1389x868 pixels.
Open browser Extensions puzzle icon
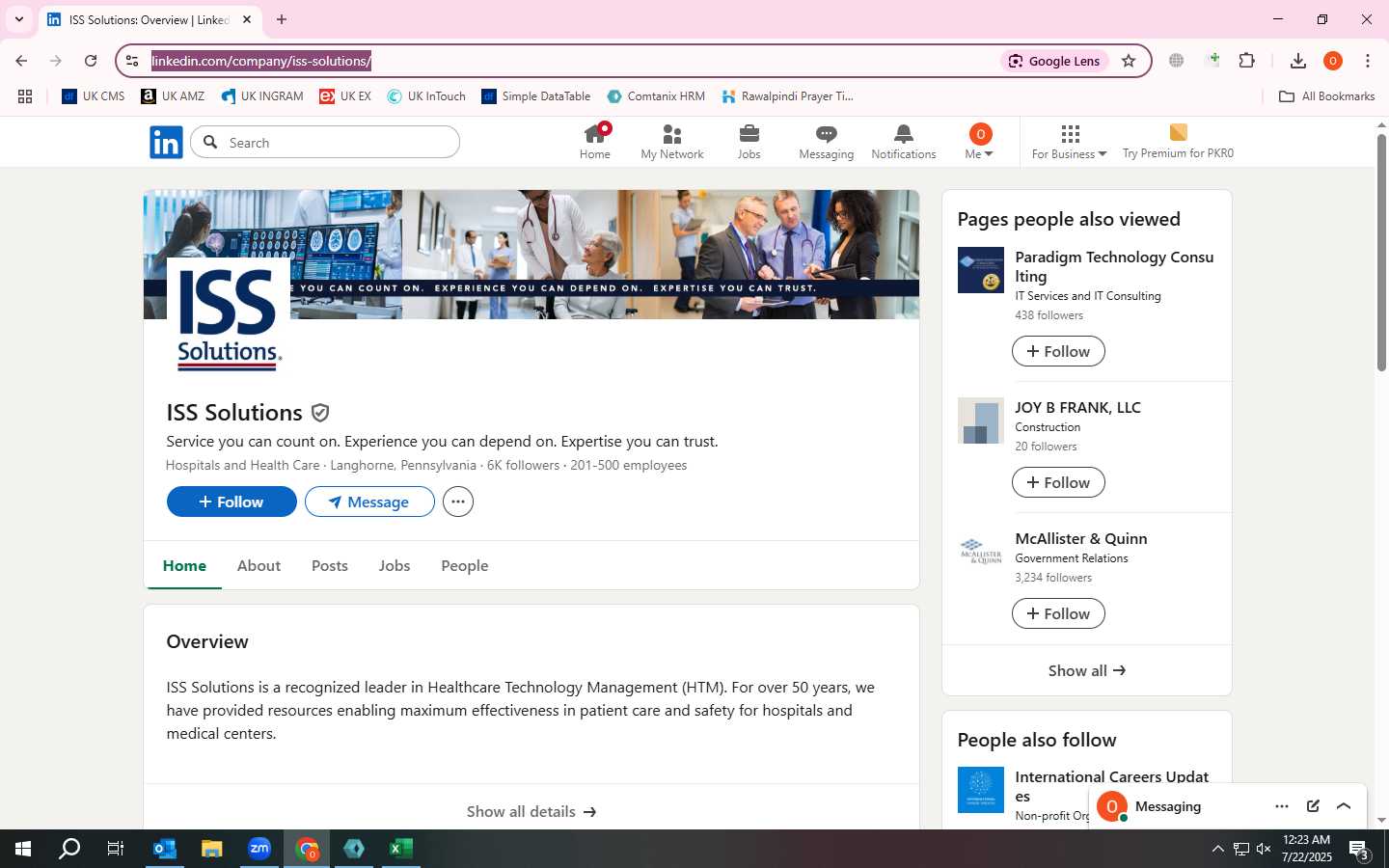[x=1247, y=61]
